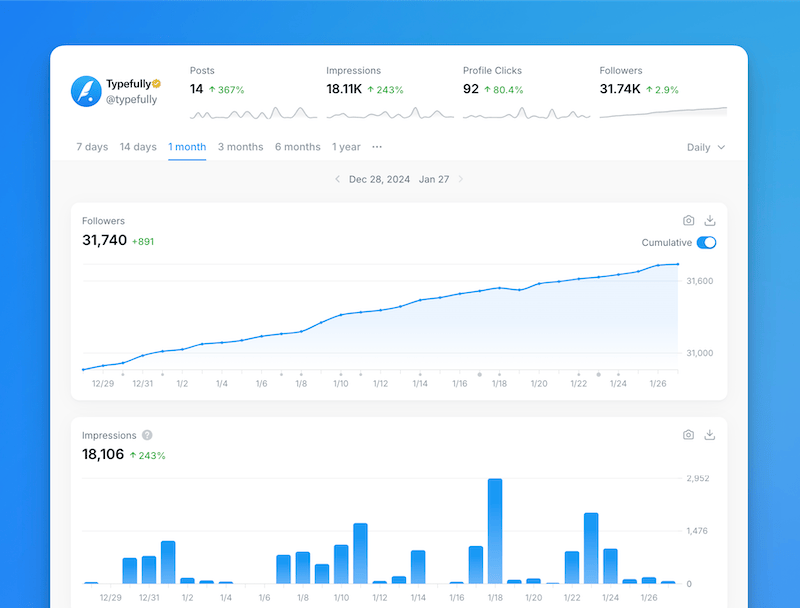Select the 7 days tab
Screen dimensions: 800x608
(x=92, y=147)
